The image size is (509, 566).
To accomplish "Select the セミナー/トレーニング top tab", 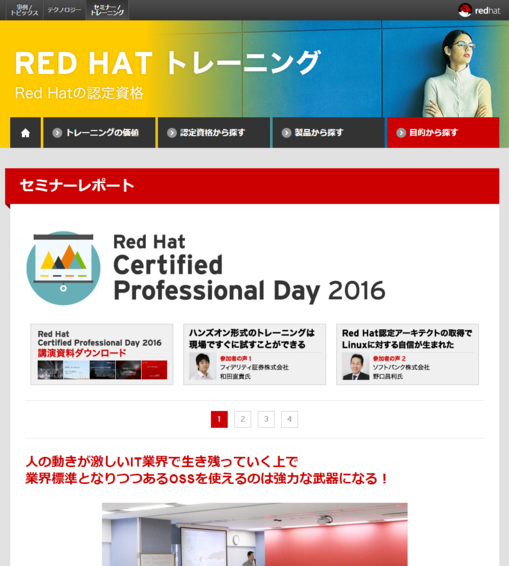I will [x=107, y=10].
